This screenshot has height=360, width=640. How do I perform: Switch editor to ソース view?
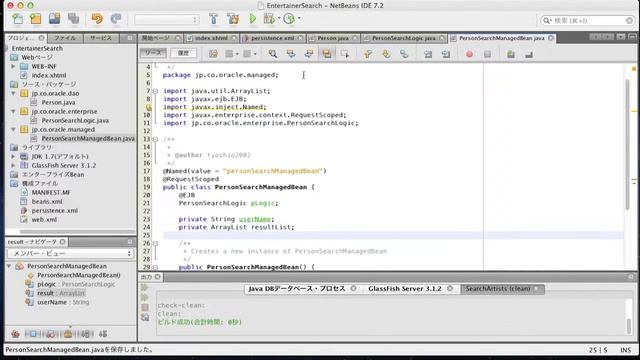point(153,53)
